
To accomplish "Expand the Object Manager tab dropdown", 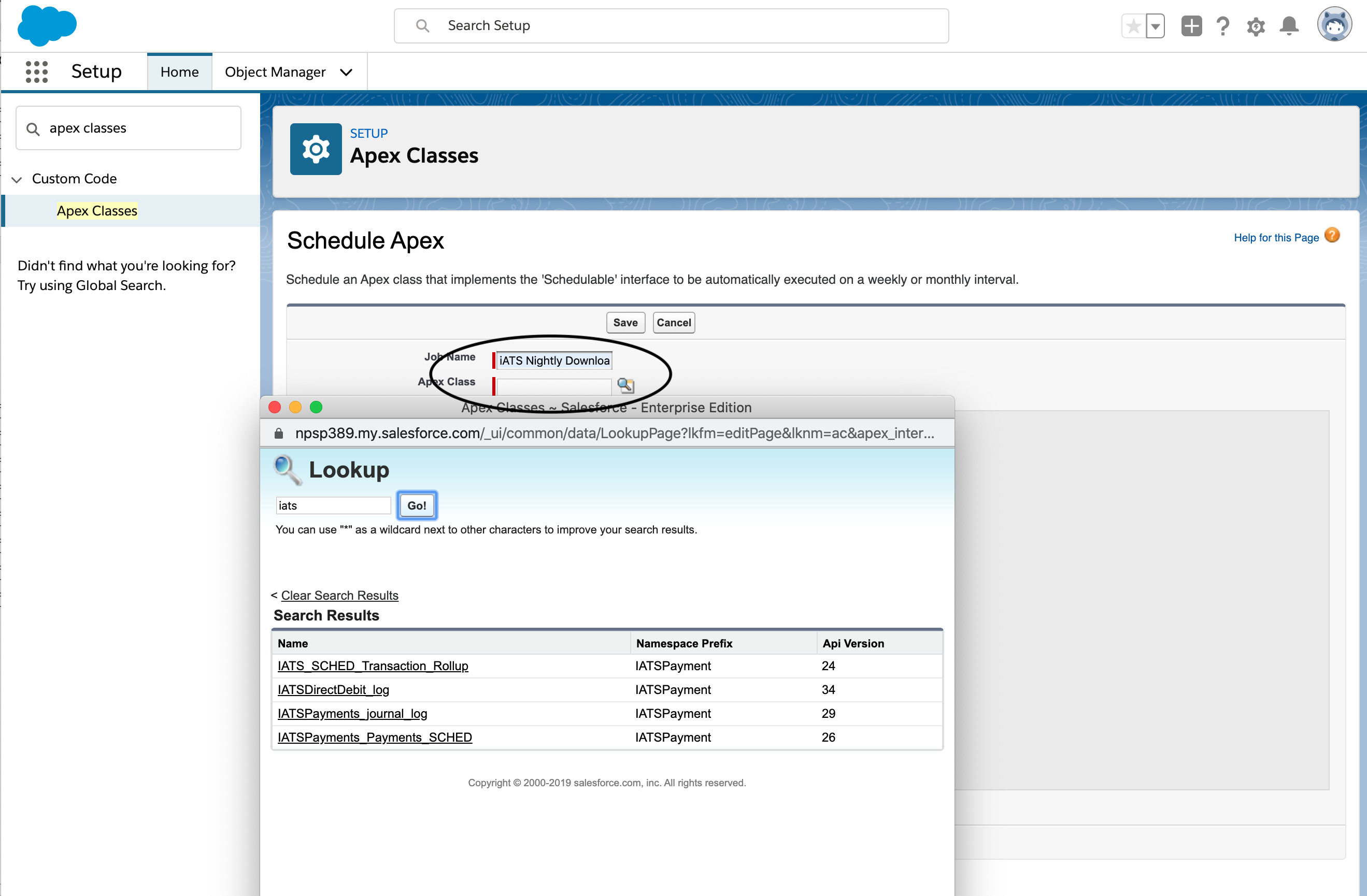I will [346, 73].
